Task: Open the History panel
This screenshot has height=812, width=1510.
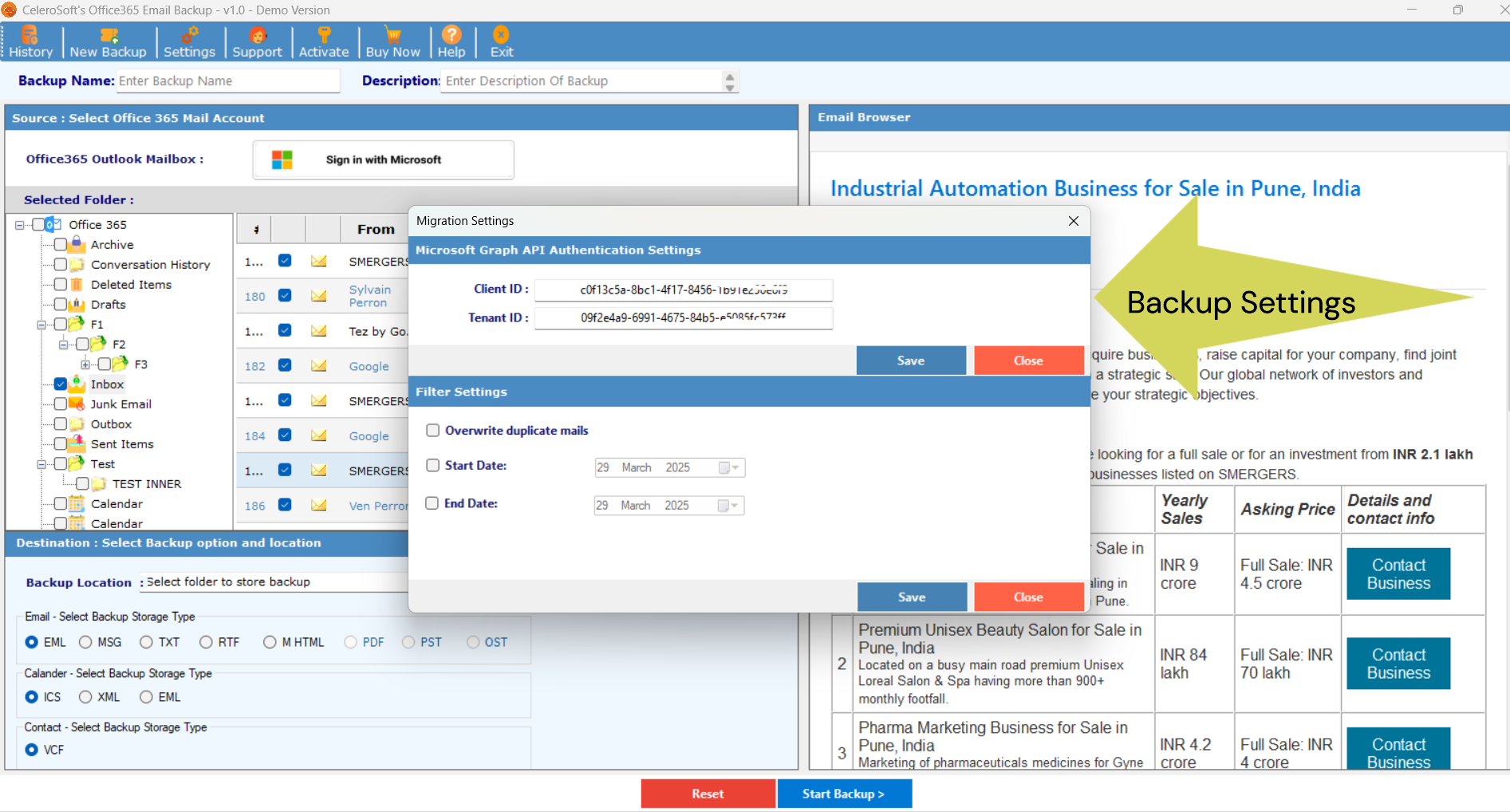Action: [30, 41]
